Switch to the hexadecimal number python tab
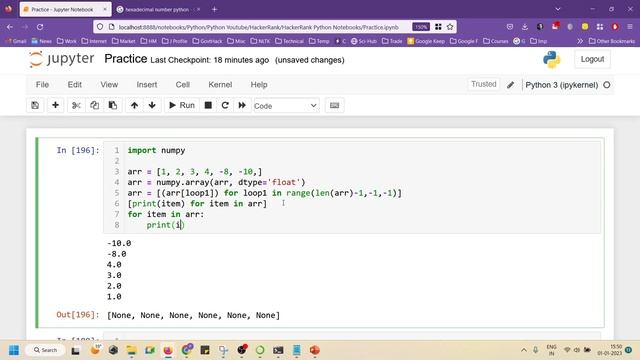 click(x=157, y=9)
